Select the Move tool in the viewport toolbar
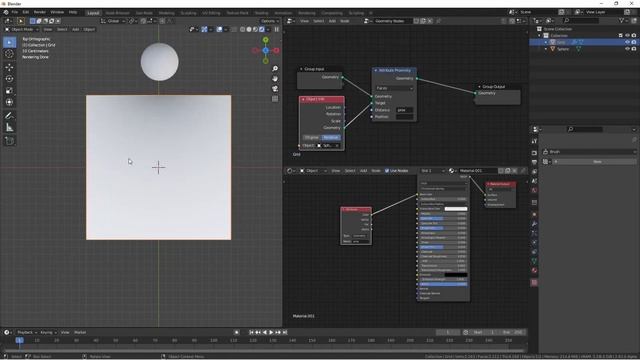 pos(9,67)
